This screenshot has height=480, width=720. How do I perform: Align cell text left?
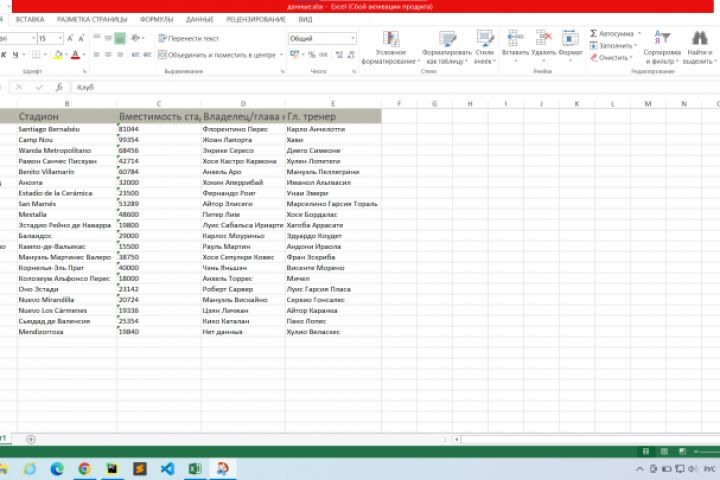click(96, 55)
